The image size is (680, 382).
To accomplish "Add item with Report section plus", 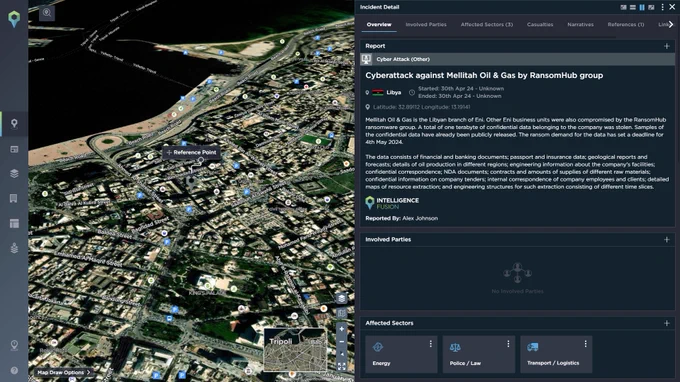I will pos(667,46).
